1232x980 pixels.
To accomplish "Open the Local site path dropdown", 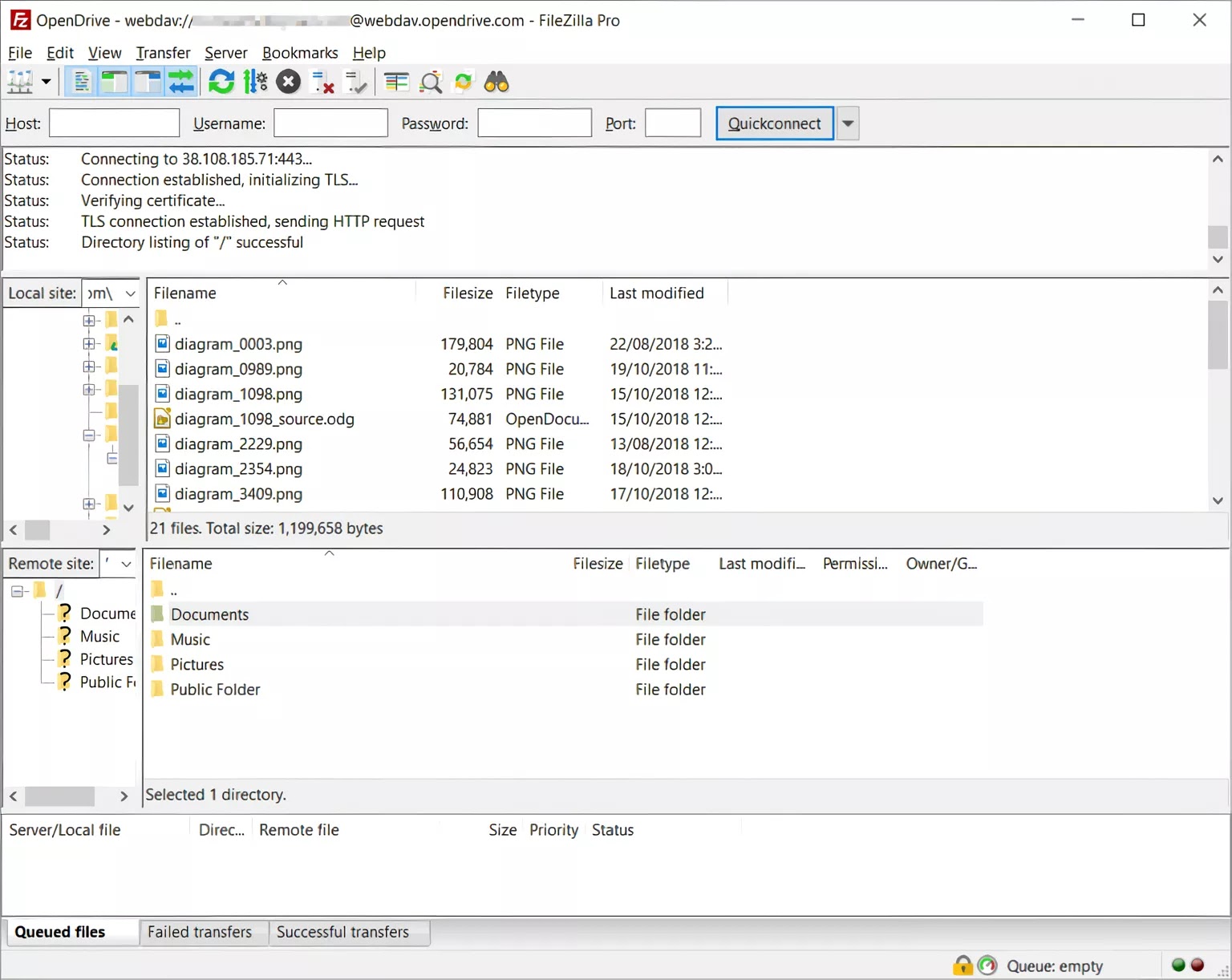I will click(130, 294).
